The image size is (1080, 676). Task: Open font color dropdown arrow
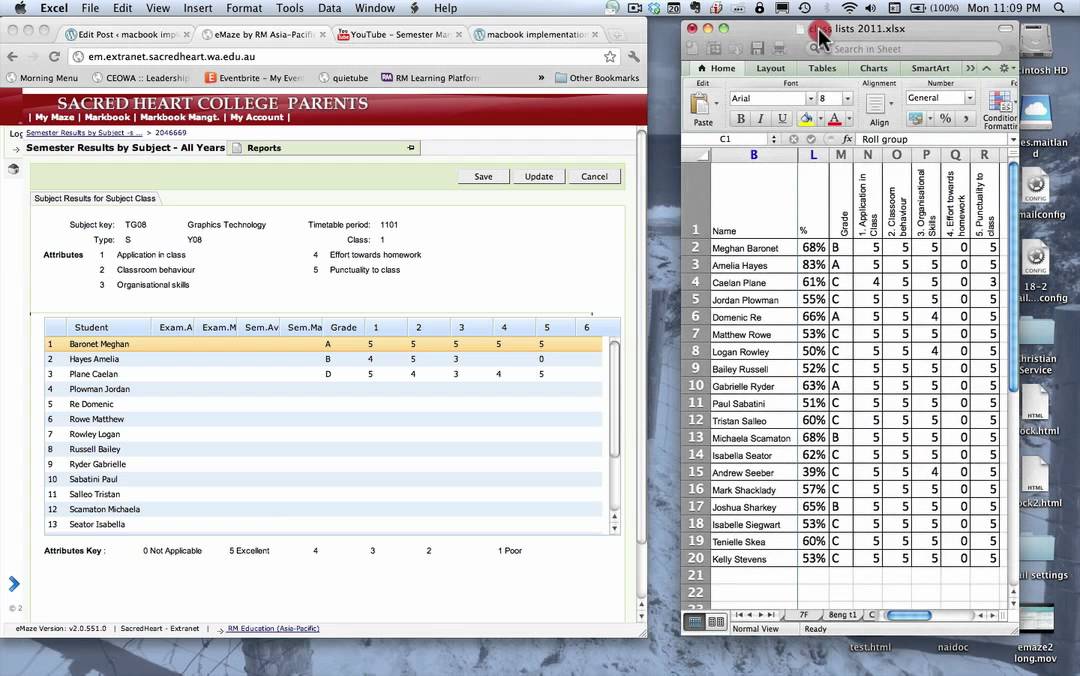[x=849, y=119]
